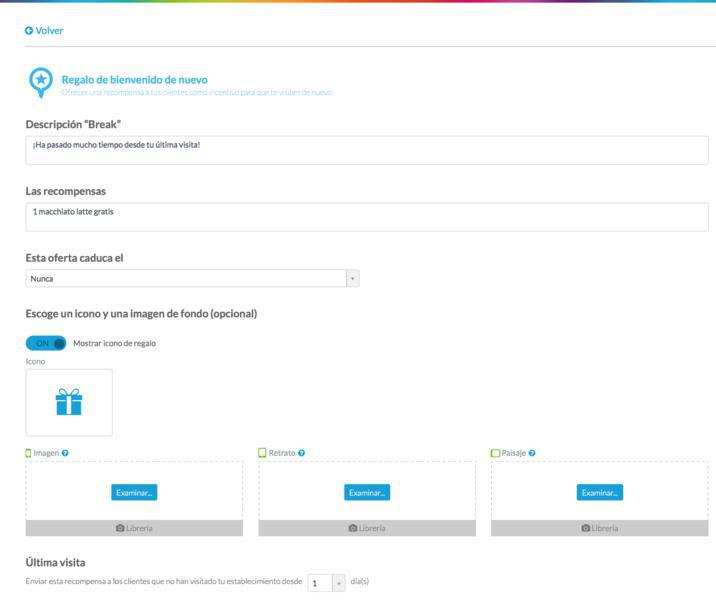Open the Librería under the Retrato box

click(x=367, y=528)
